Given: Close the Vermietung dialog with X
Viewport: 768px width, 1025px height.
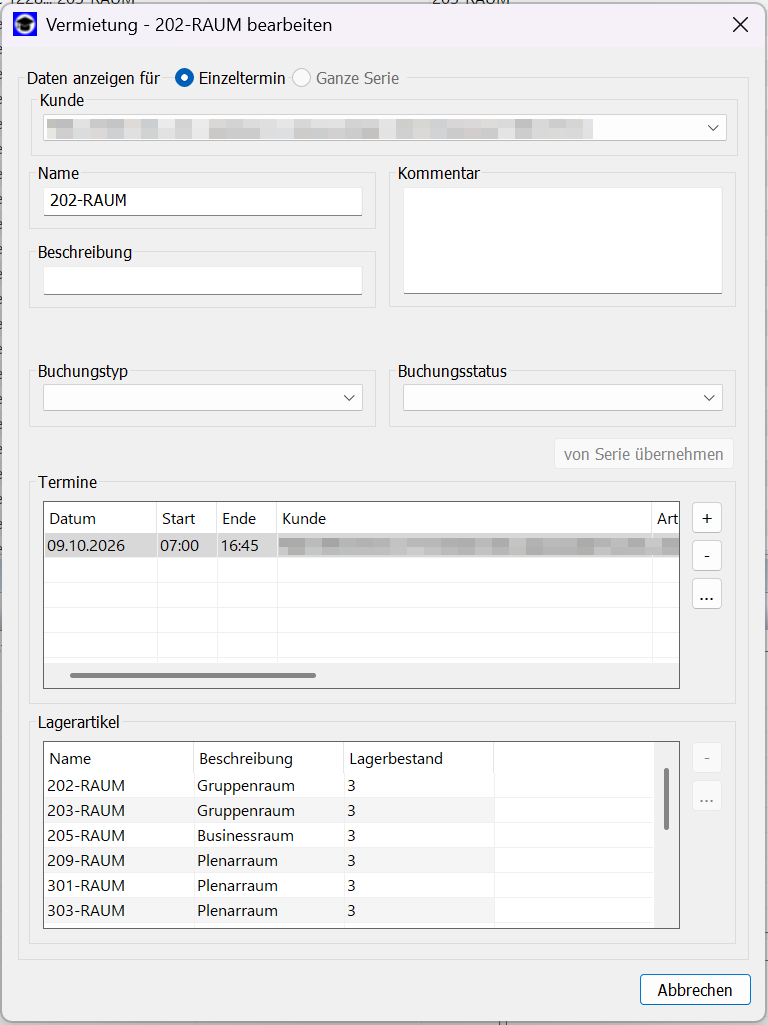Looking at the screenshot, I should point(740,25).
